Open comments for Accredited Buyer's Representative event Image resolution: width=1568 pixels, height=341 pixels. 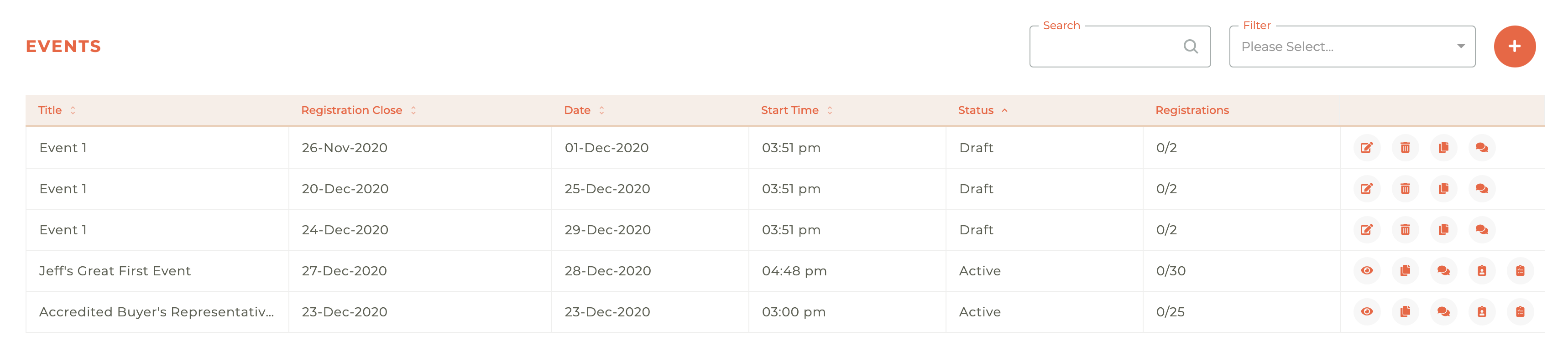tap(1443, 312)
